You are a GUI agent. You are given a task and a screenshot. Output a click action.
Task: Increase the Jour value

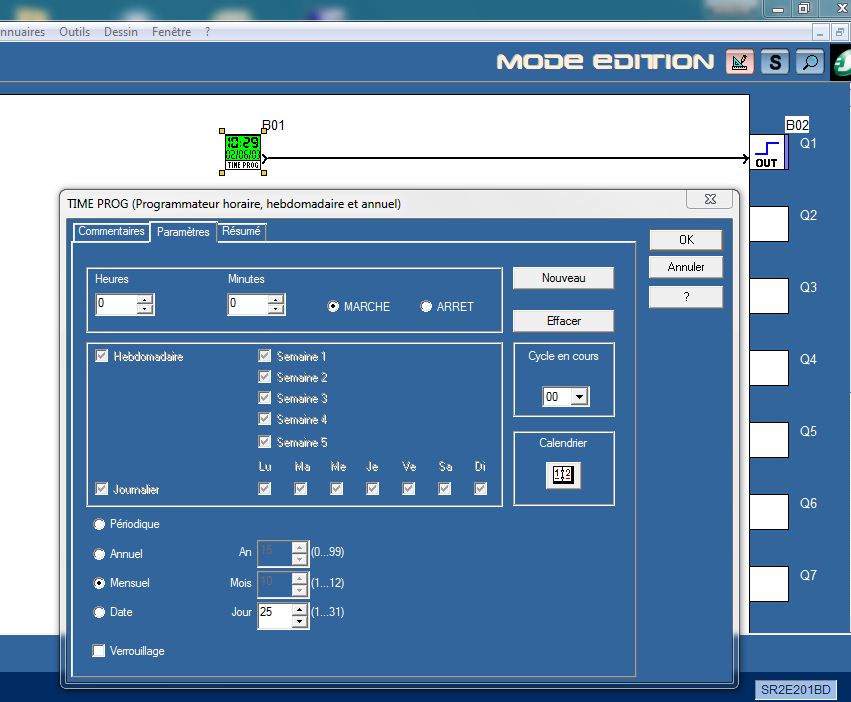(x=300, y=610)
